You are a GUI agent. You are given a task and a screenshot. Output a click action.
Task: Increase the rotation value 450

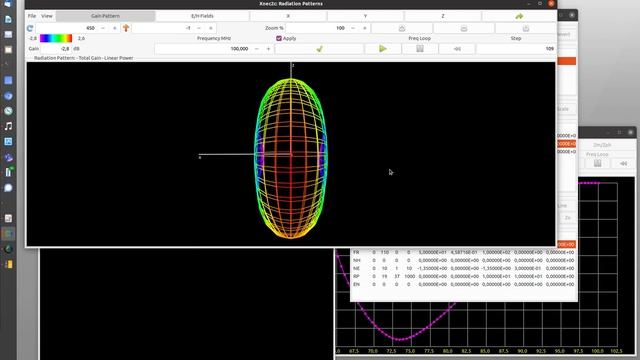pyautogui.click(x=115, y=28)
